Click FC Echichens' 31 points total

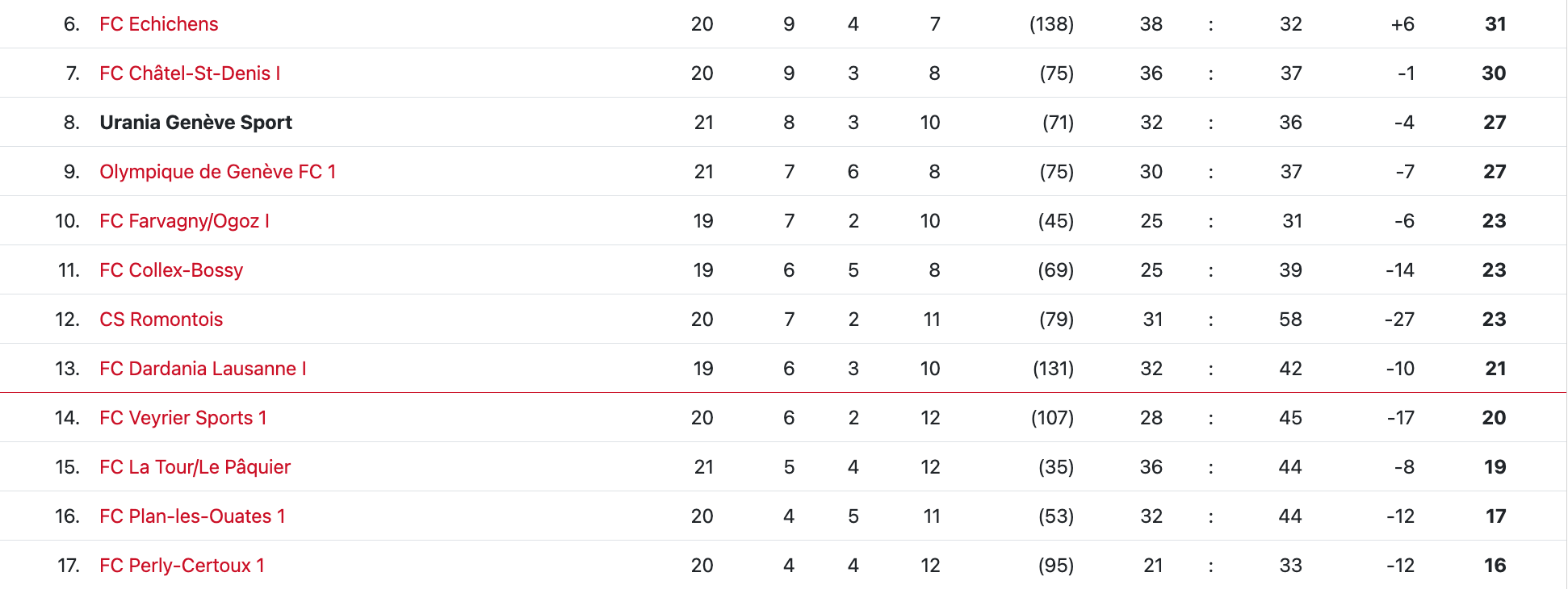tap(1495, 24)
